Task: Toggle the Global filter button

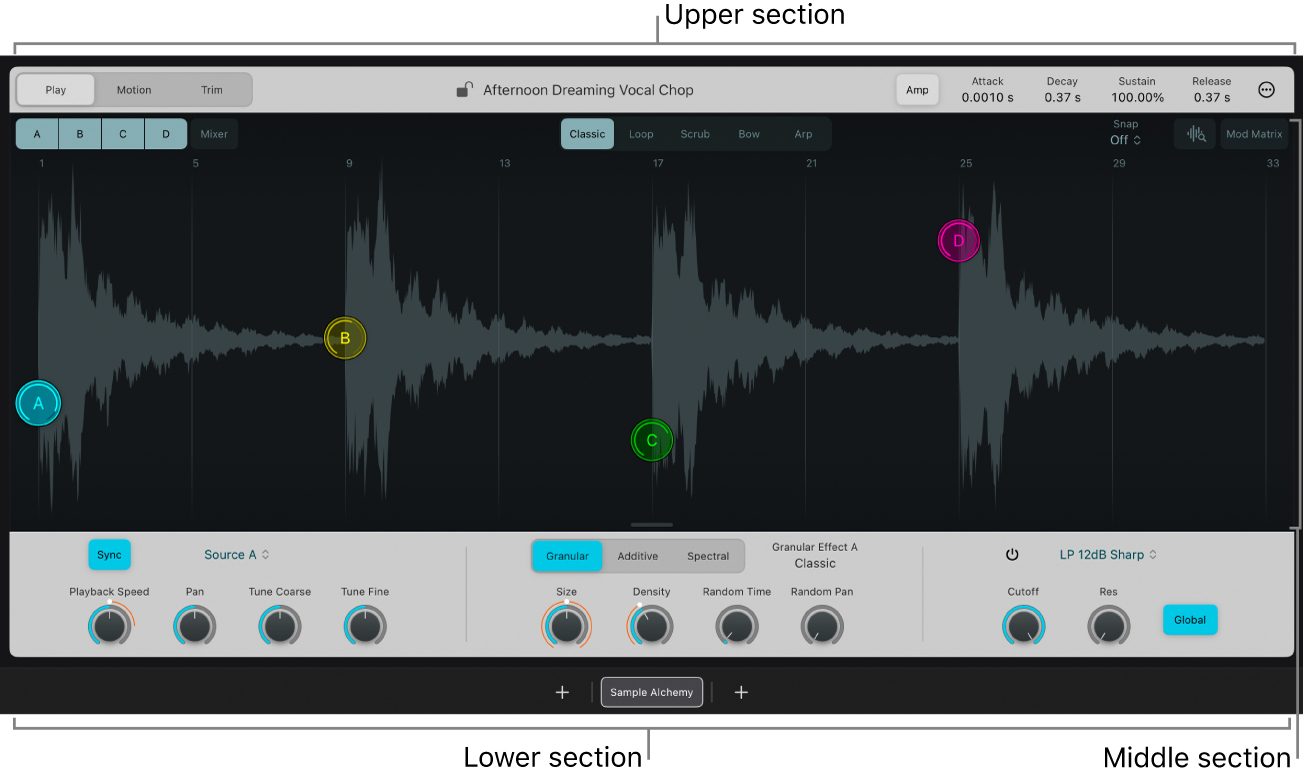Action: coord(1189,619)
